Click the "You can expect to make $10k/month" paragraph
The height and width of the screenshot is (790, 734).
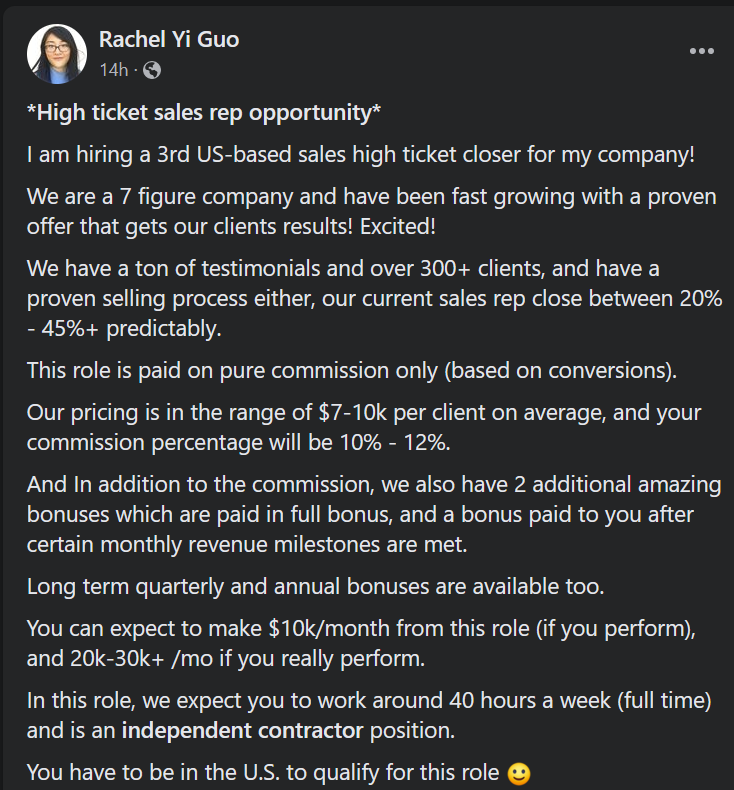pyautogui.click(x=372, y=643)
